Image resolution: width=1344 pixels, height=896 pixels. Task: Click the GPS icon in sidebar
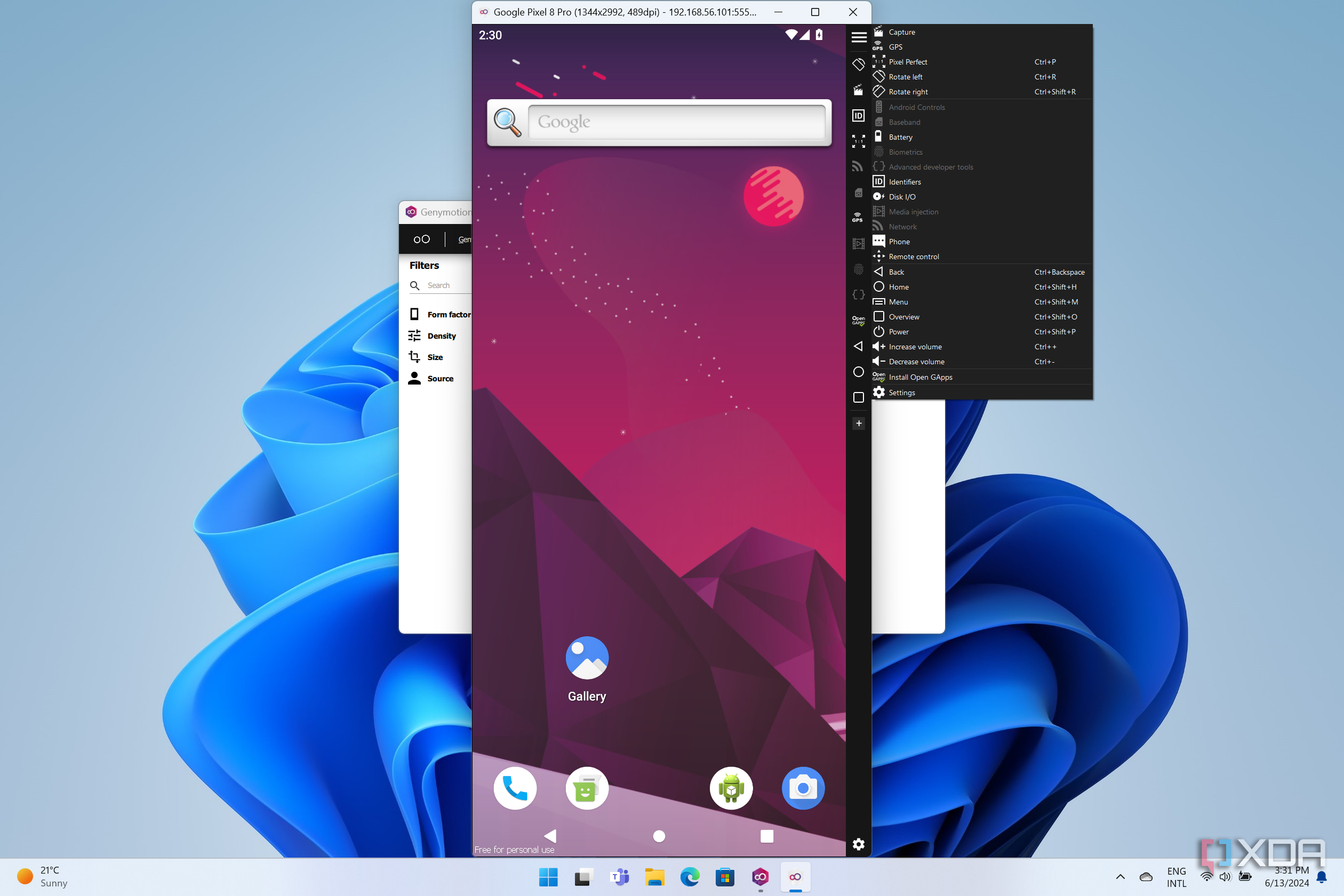[858, 217]
